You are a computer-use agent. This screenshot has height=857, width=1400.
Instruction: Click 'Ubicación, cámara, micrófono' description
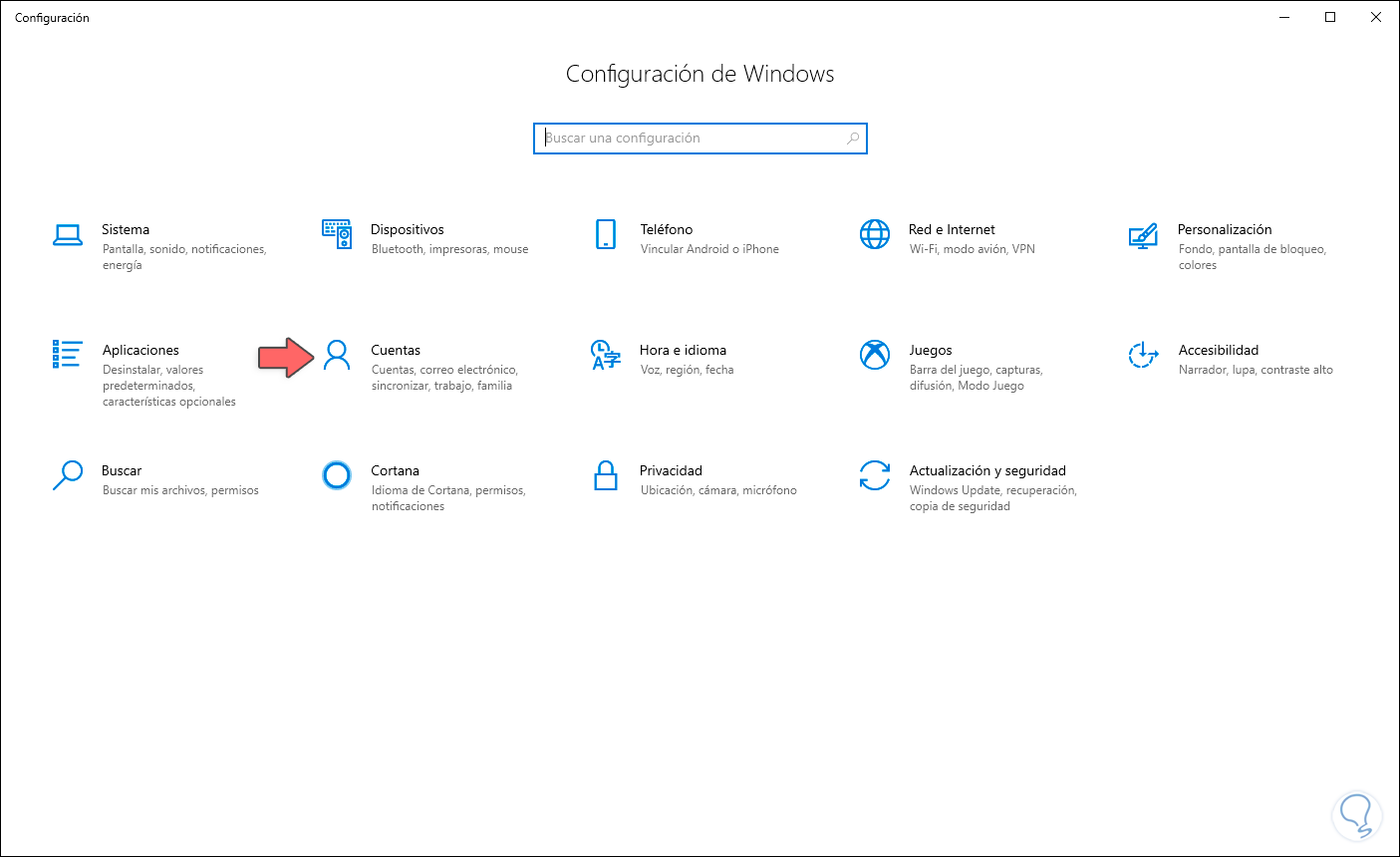point(718,490)
